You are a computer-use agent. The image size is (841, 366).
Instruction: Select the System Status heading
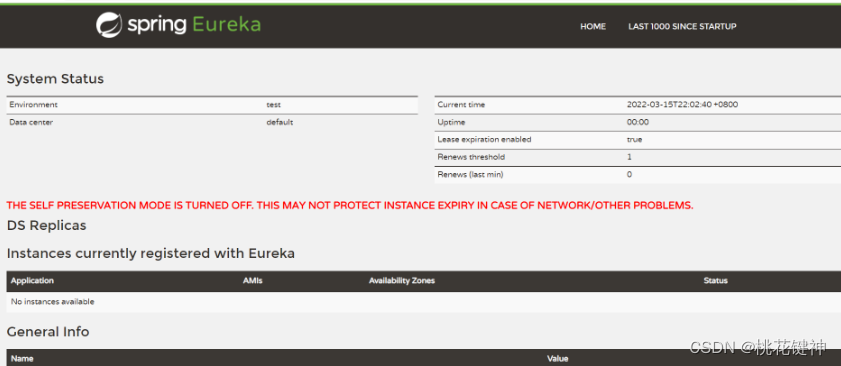pyautogui.click(x=55, y=79)
